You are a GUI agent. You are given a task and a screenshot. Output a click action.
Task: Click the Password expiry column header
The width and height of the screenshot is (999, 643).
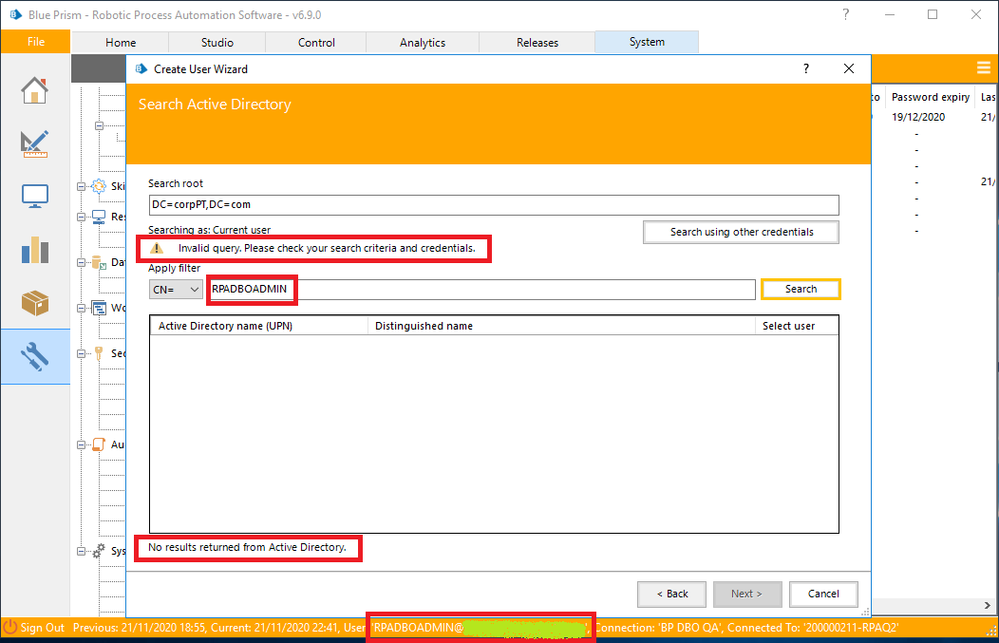930,97
